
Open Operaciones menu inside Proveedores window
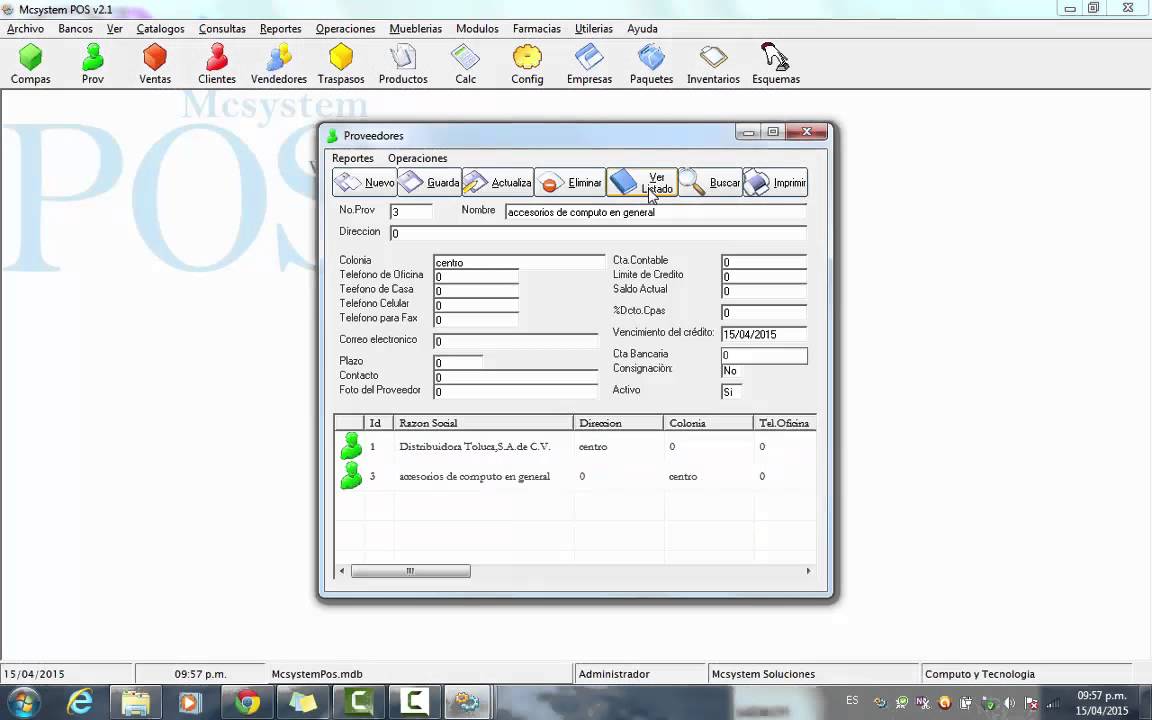point(417,158)
